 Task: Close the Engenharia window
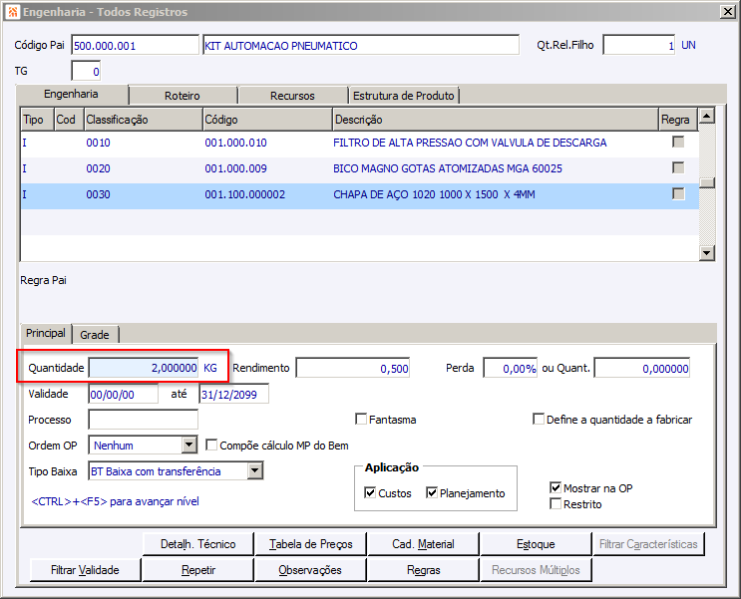[x=727, y=12]
